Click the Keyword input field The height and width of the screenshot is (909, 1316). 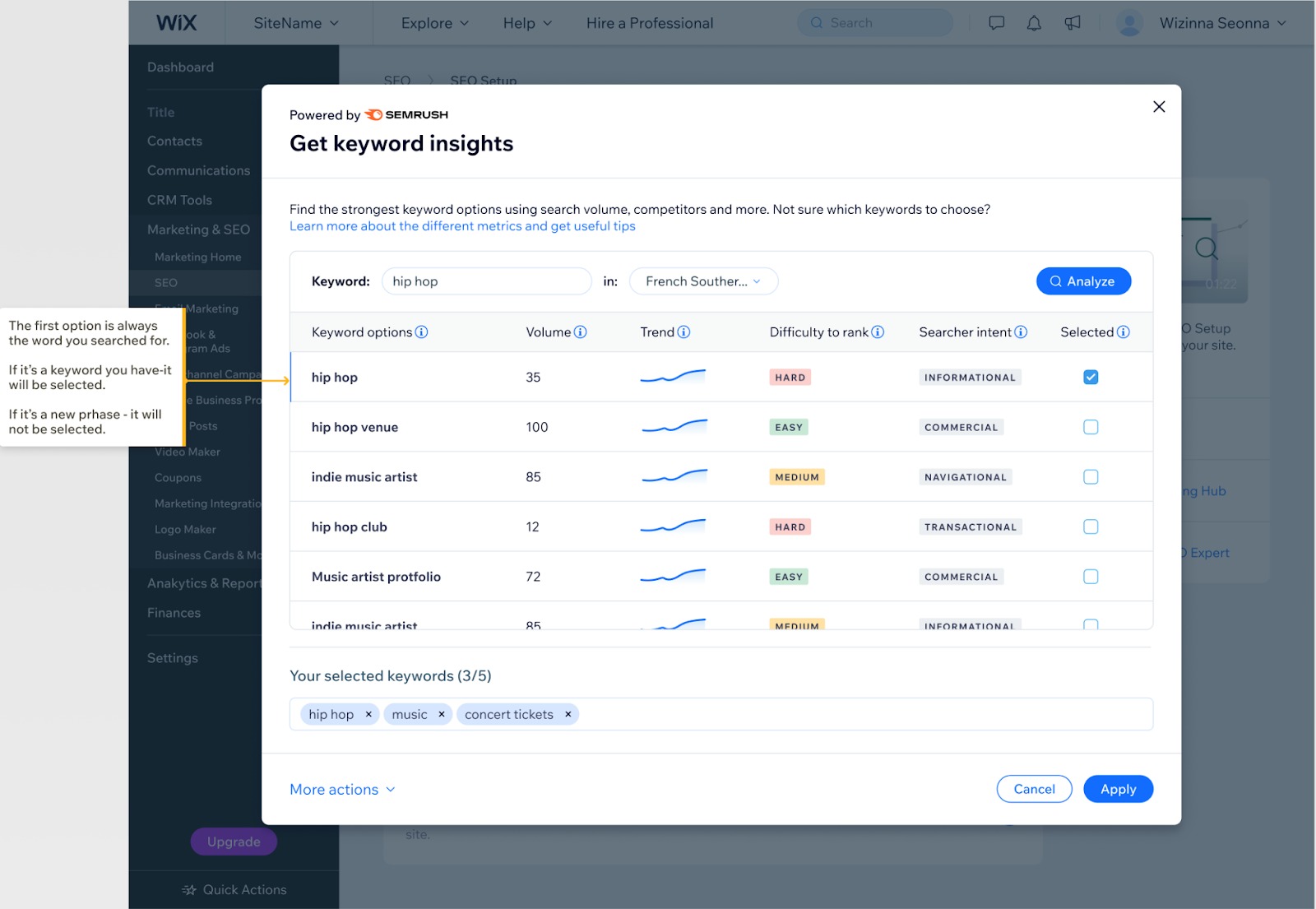coord(486,281)
